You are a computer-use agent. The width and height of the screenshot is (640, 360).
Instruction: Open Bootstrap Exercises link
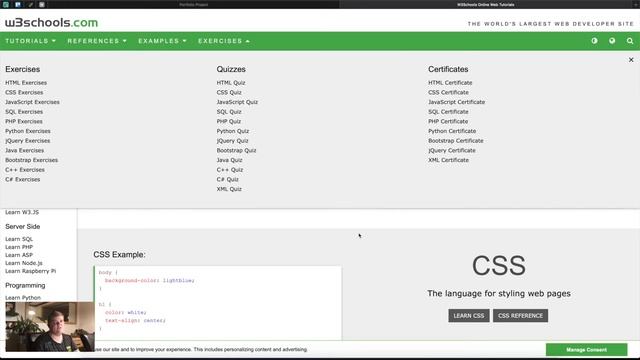tap(31, 160)
